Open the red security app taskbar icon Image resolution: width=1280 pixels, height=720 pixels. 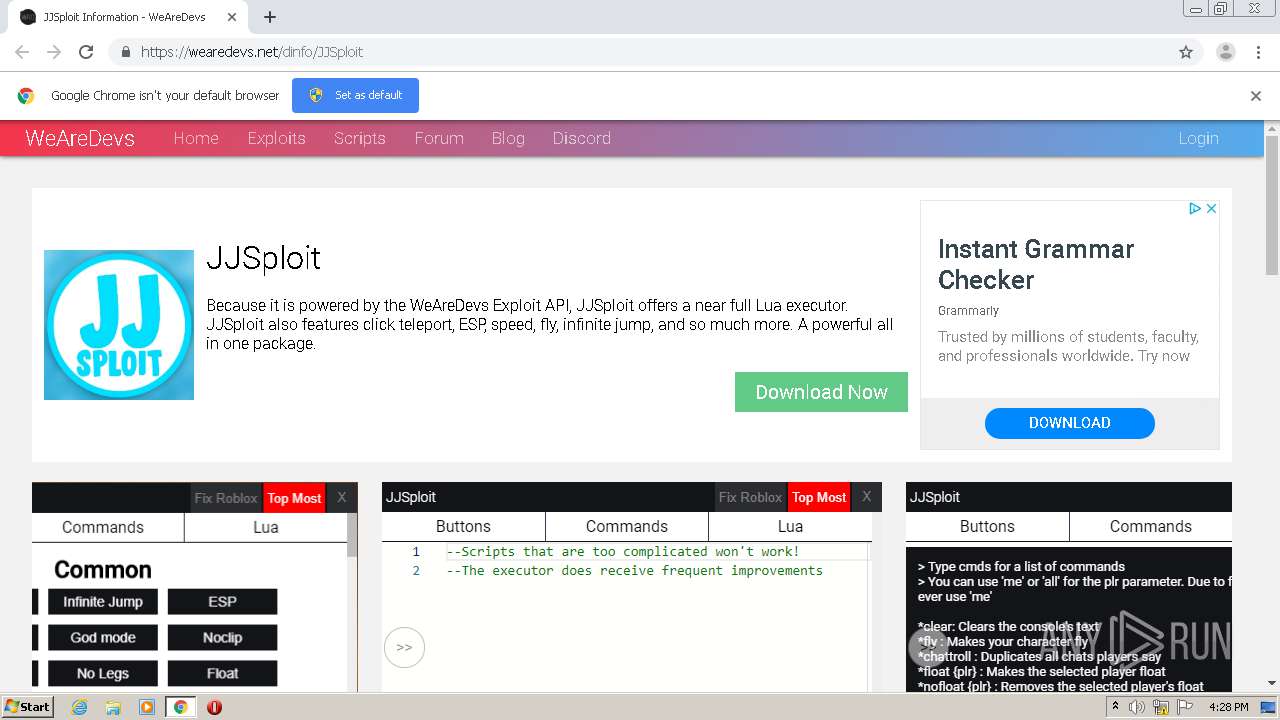(x=214, y=707)
